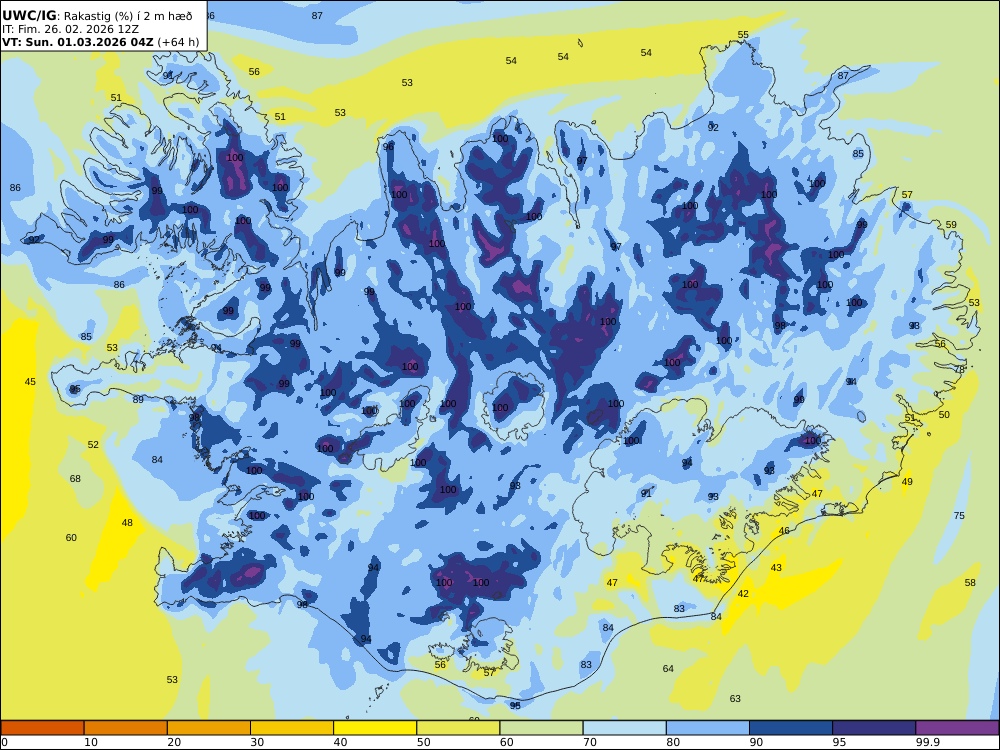Click the map value '43'
The height and width of the screenshot is (750, 1000).
pos(776,568)
